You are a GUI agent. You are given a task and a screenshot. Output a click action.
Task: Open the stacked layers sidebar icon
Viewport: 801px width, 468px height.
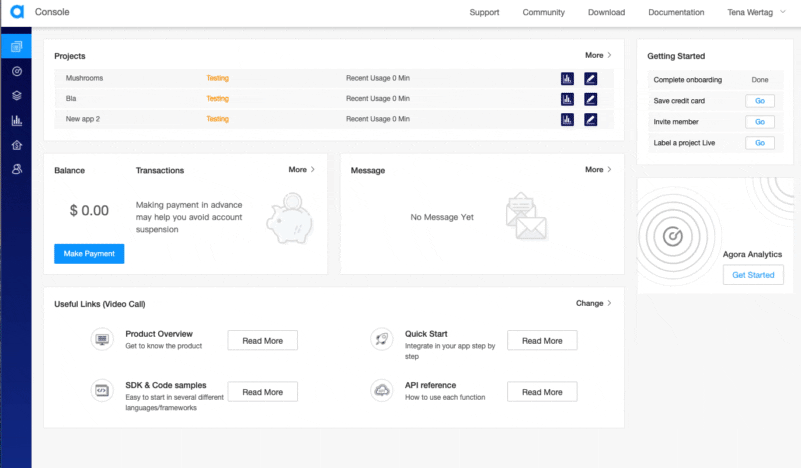click(16, 96)
